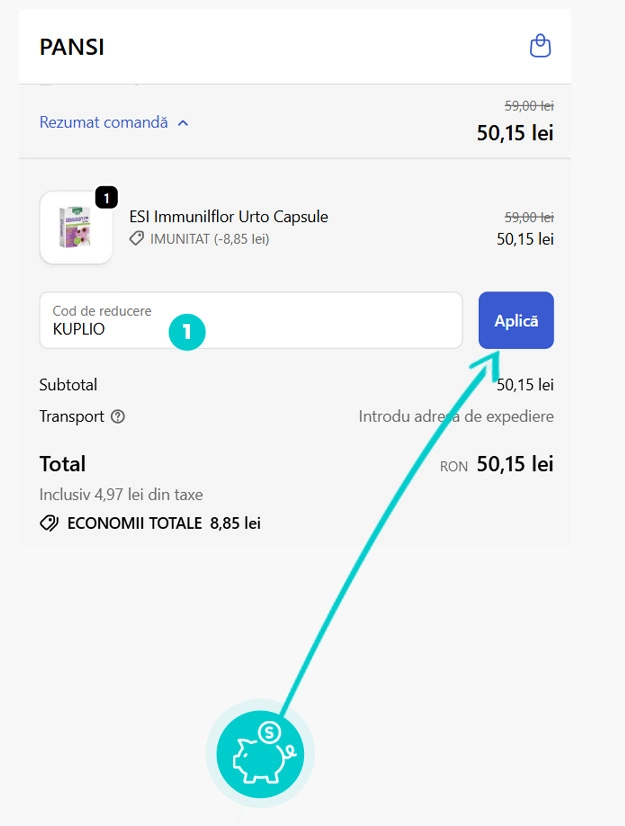Click the Introdu adresa de expediere text
The height and width of the screenshot is (826, 625).
455,417
